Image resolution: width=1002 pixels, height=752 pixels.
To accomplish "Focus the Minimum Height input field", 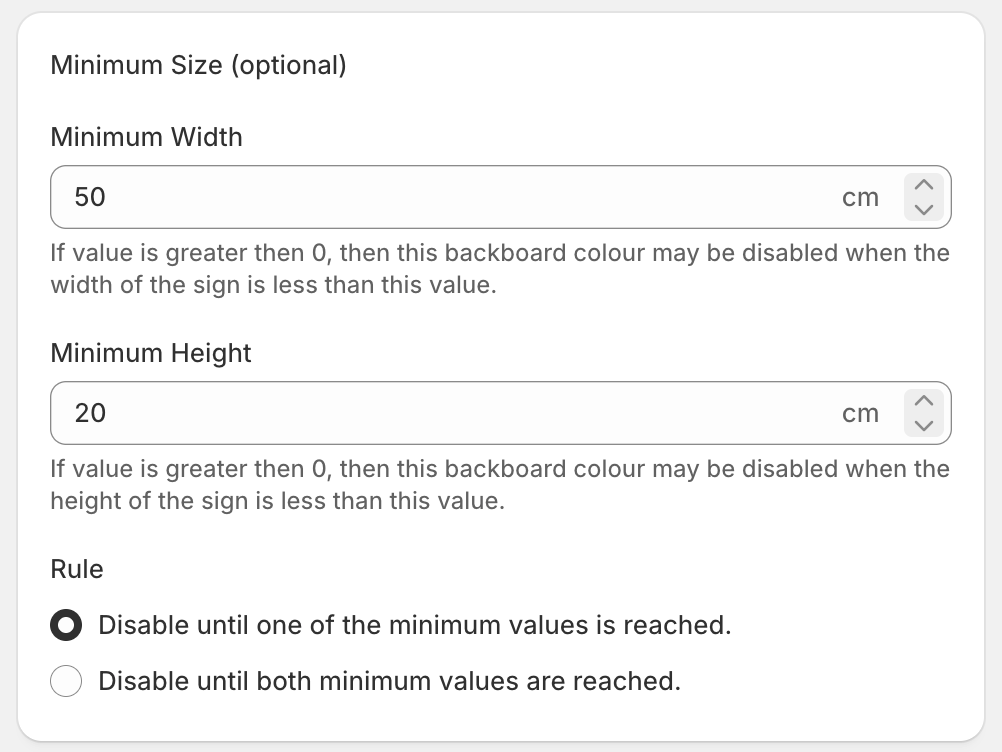I will [x=501, y=413].
